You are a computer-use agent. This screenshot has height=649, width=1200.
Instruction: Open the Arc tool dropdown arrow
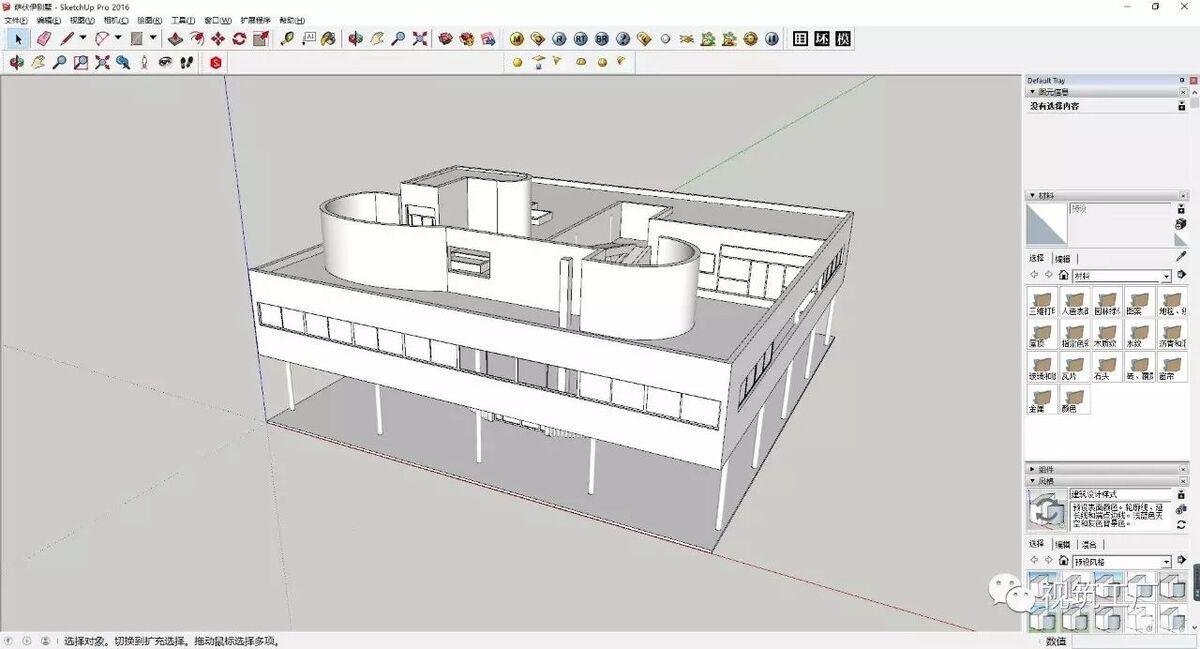[x=118, y=39]
